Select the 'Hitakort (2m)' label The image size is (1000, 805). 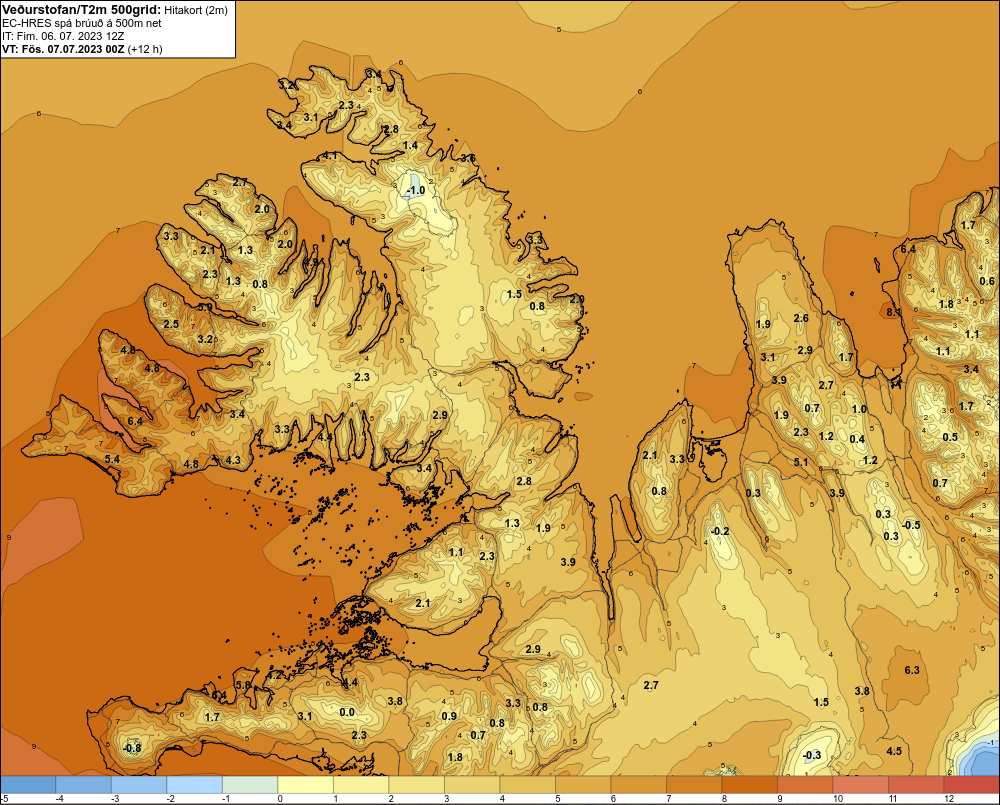point(196,10)
